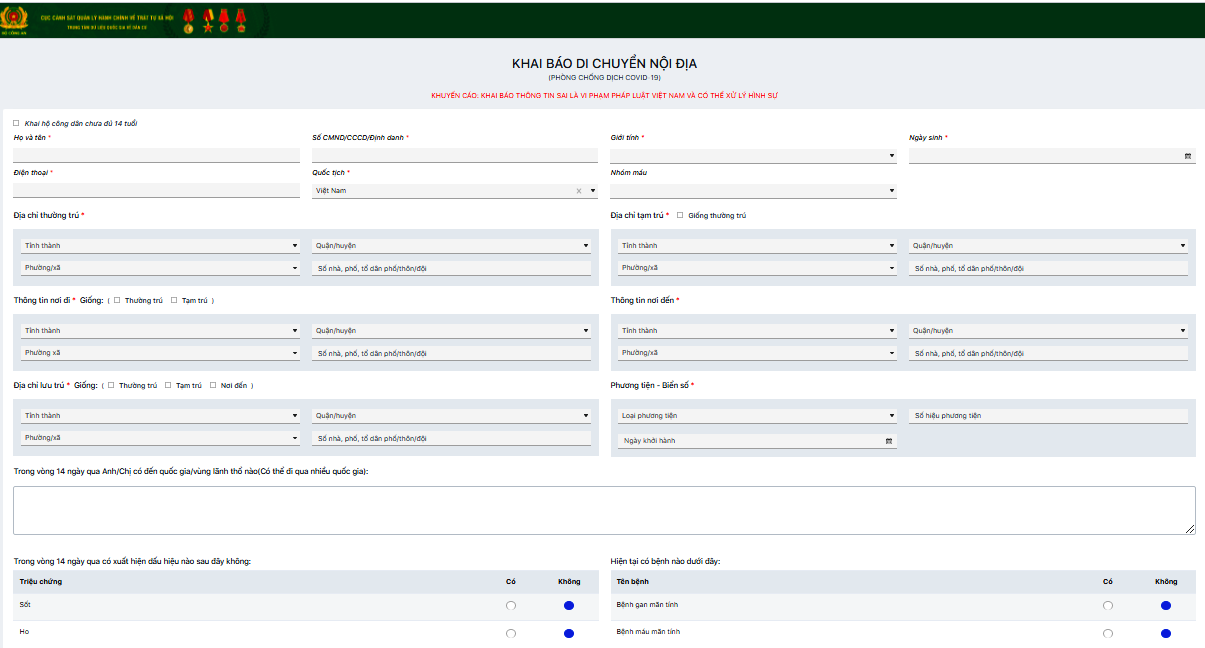Check Thường trú in Địa chỉ lưu trú

pos(111,385)
